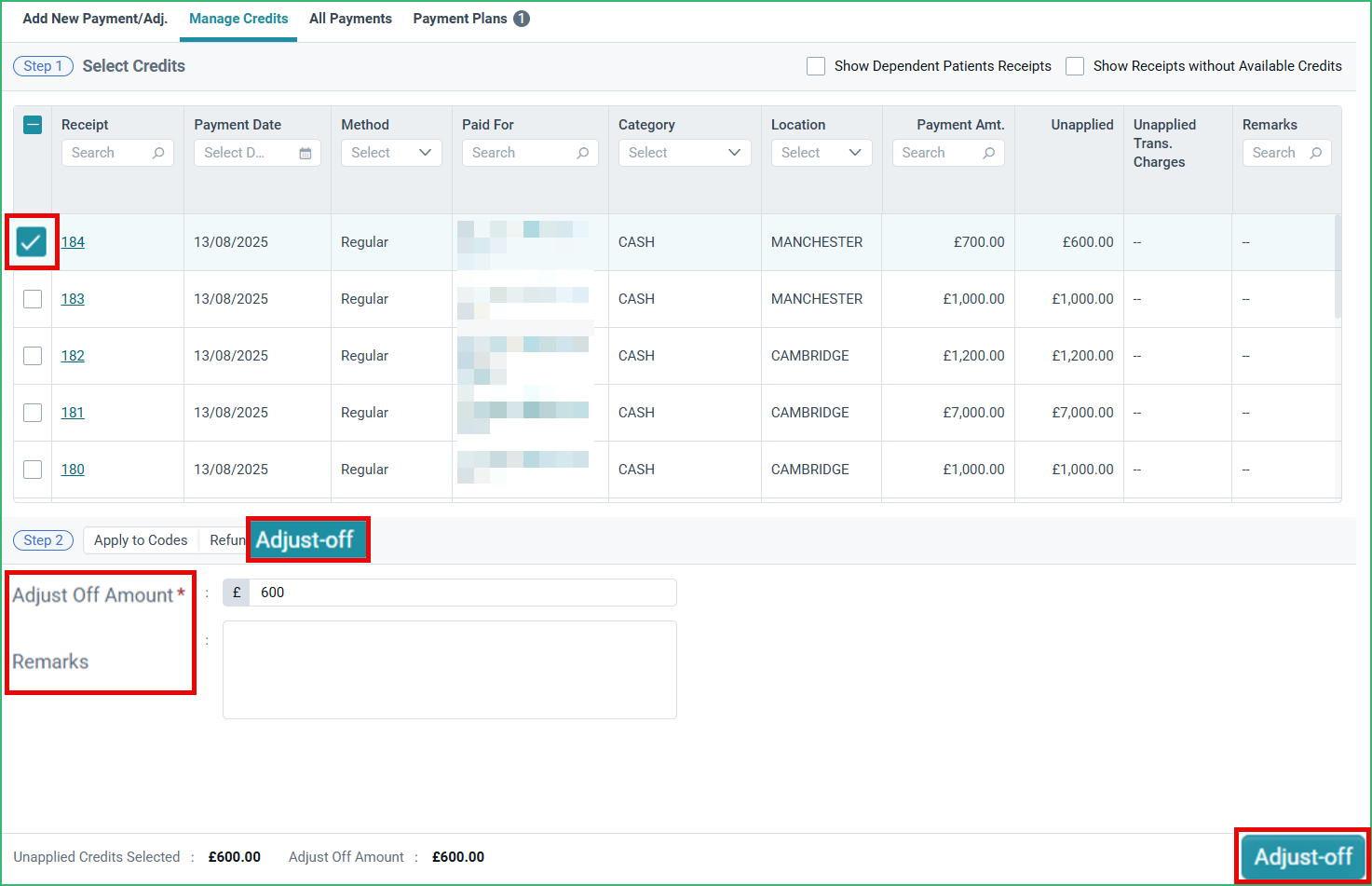Click the Payment Amt. search field
Image resolution: width=1372 pixels, height=886 pixels.
pos(948,153)
